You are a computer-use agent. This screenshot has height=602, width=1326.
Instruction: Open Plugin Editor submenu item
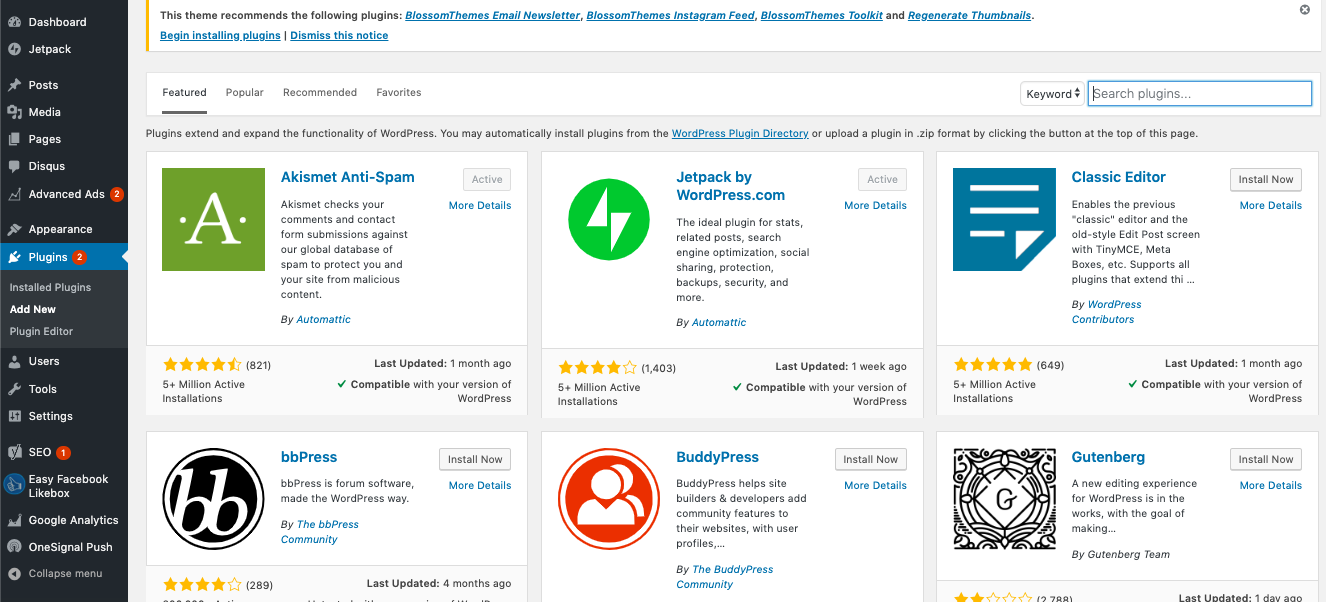[x=41, y=331]
